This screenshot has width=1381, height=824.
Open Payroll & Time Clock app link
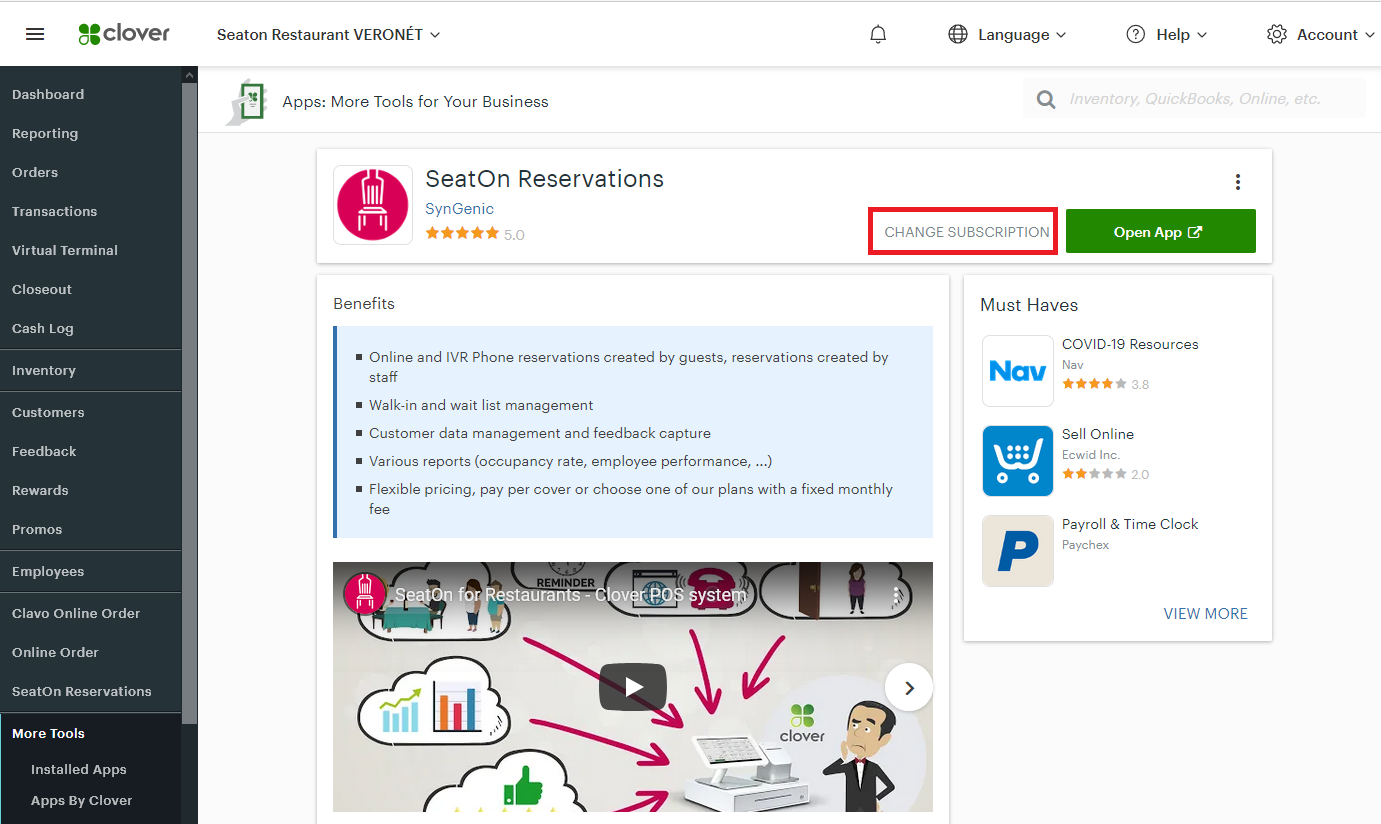click(x=1129, y=524)
